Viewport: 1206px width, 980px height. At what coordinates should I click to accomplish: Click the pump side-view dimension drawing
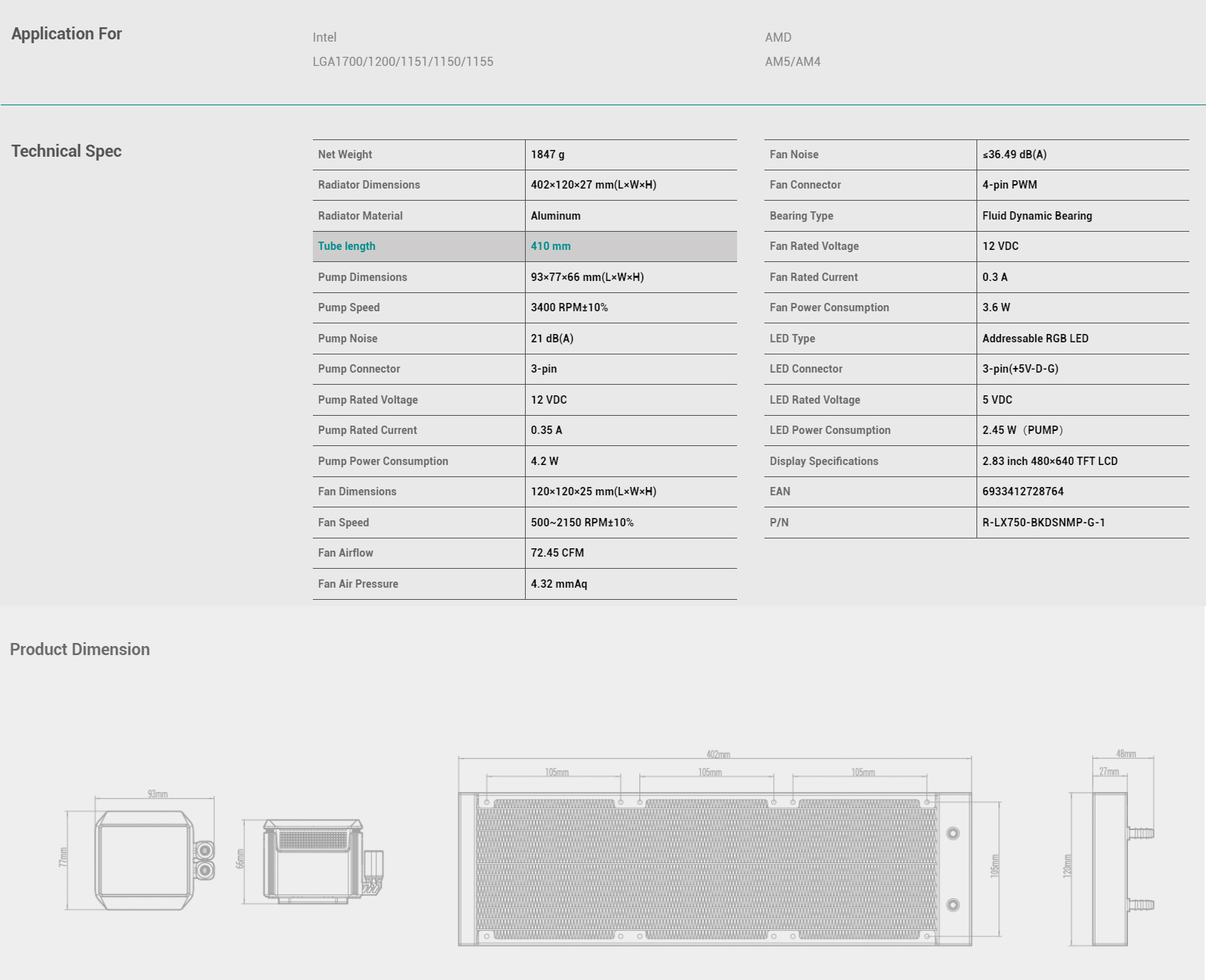(311, 862)
